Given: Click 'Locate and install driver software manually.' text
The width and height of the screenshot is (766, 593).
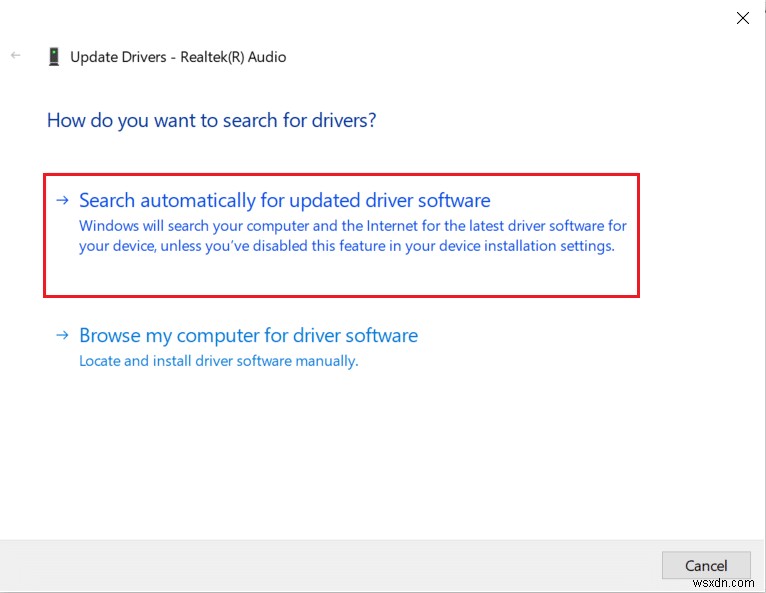Looking at the screenshot, I should [219, 361].
